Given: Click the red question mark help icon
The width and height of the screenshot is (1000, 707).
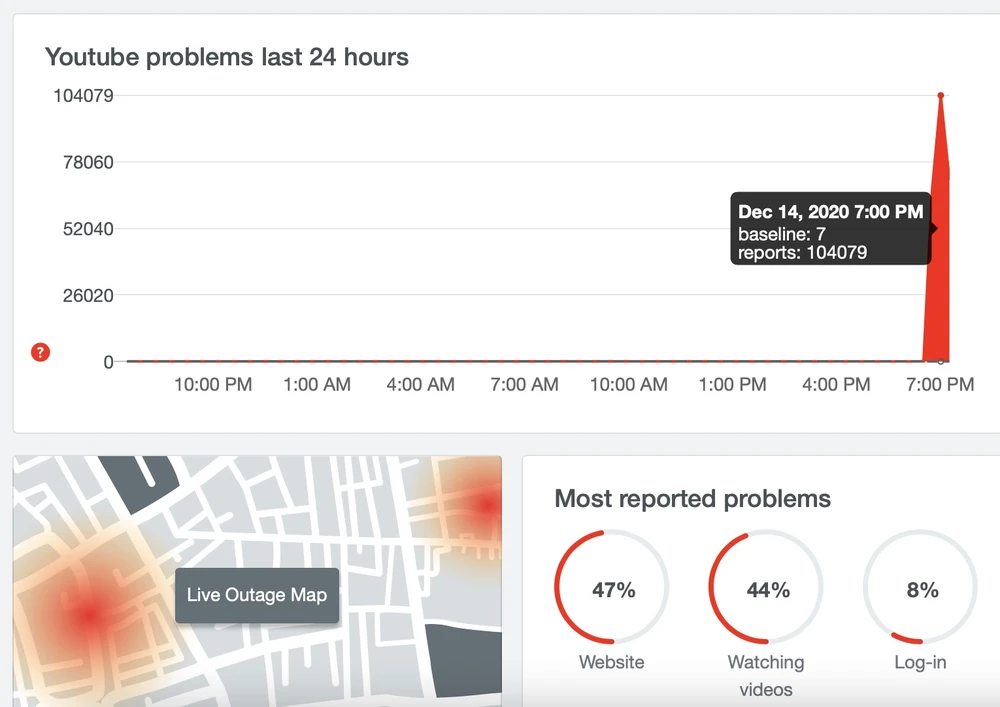Looking at the screenshot, I should click(40, 352).
